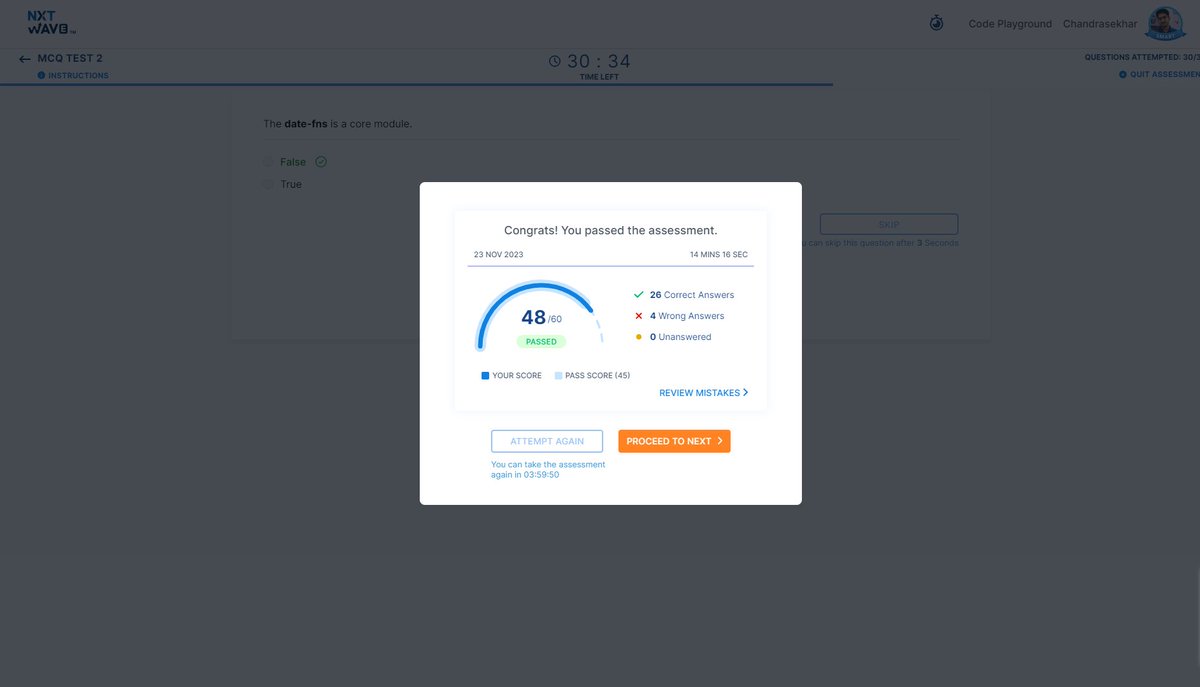Click PROCEED TO NEXT button
This screenshot has height=687, width=1200.
tap(674, 441)
